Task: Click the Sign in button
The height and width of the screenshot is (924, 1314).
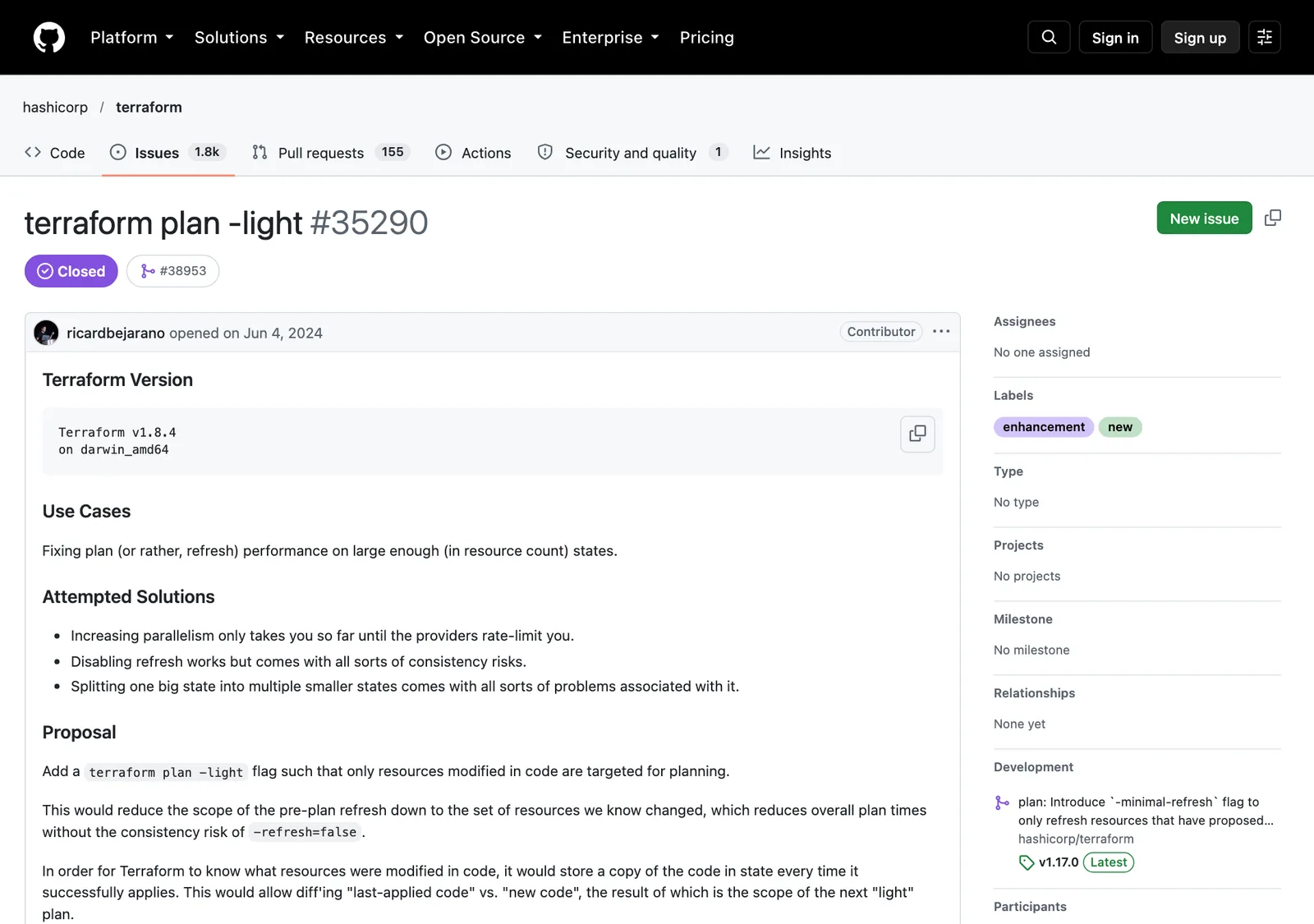Action: point(1115,38)
